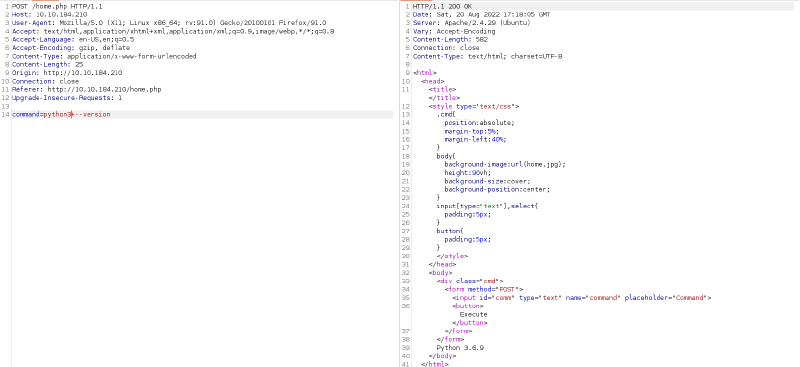
Task: Click the "POST /home.php HTTP/1.1" request line
Action: [57, 7]
